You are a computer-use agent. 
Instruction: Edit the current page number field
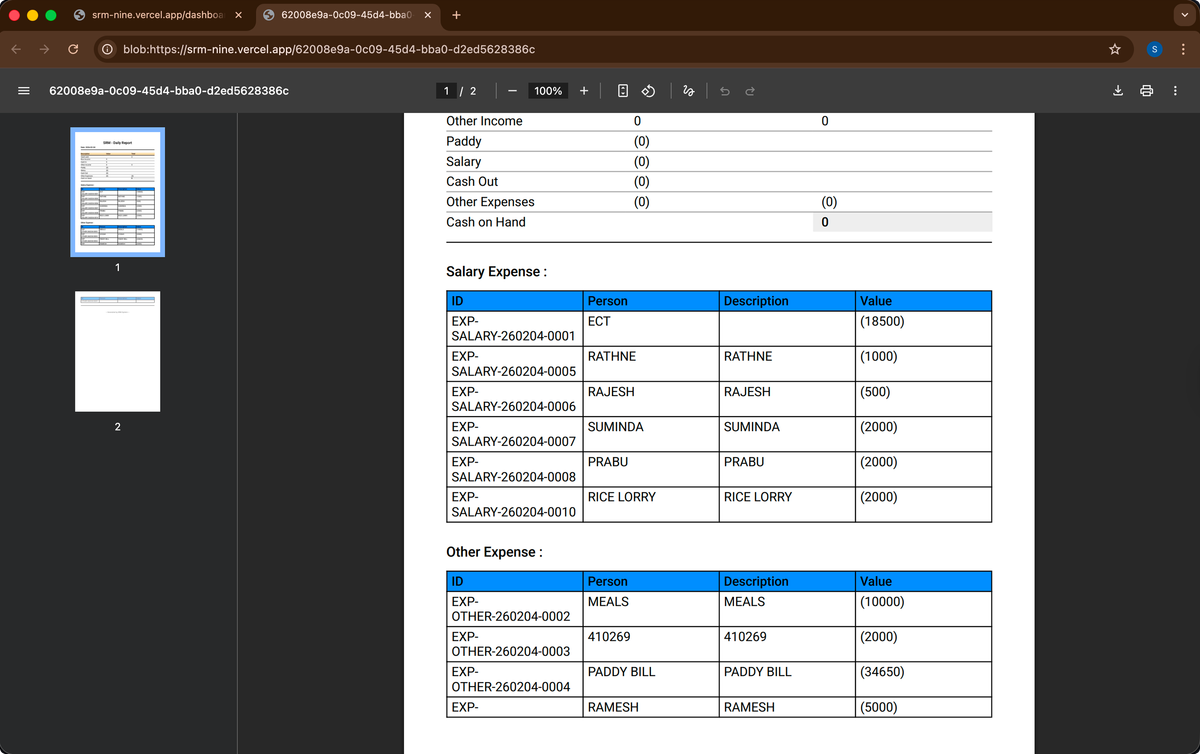(445, 91)
